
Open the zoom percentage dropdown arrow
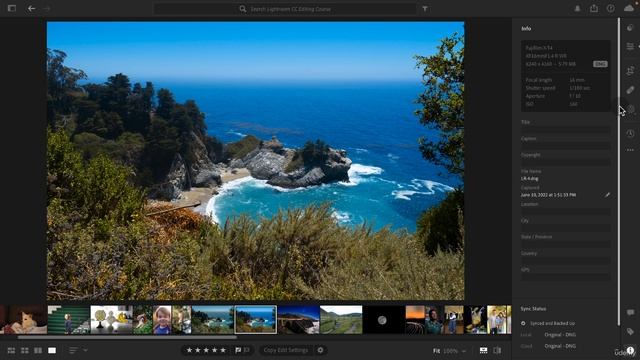click(464, 351)
